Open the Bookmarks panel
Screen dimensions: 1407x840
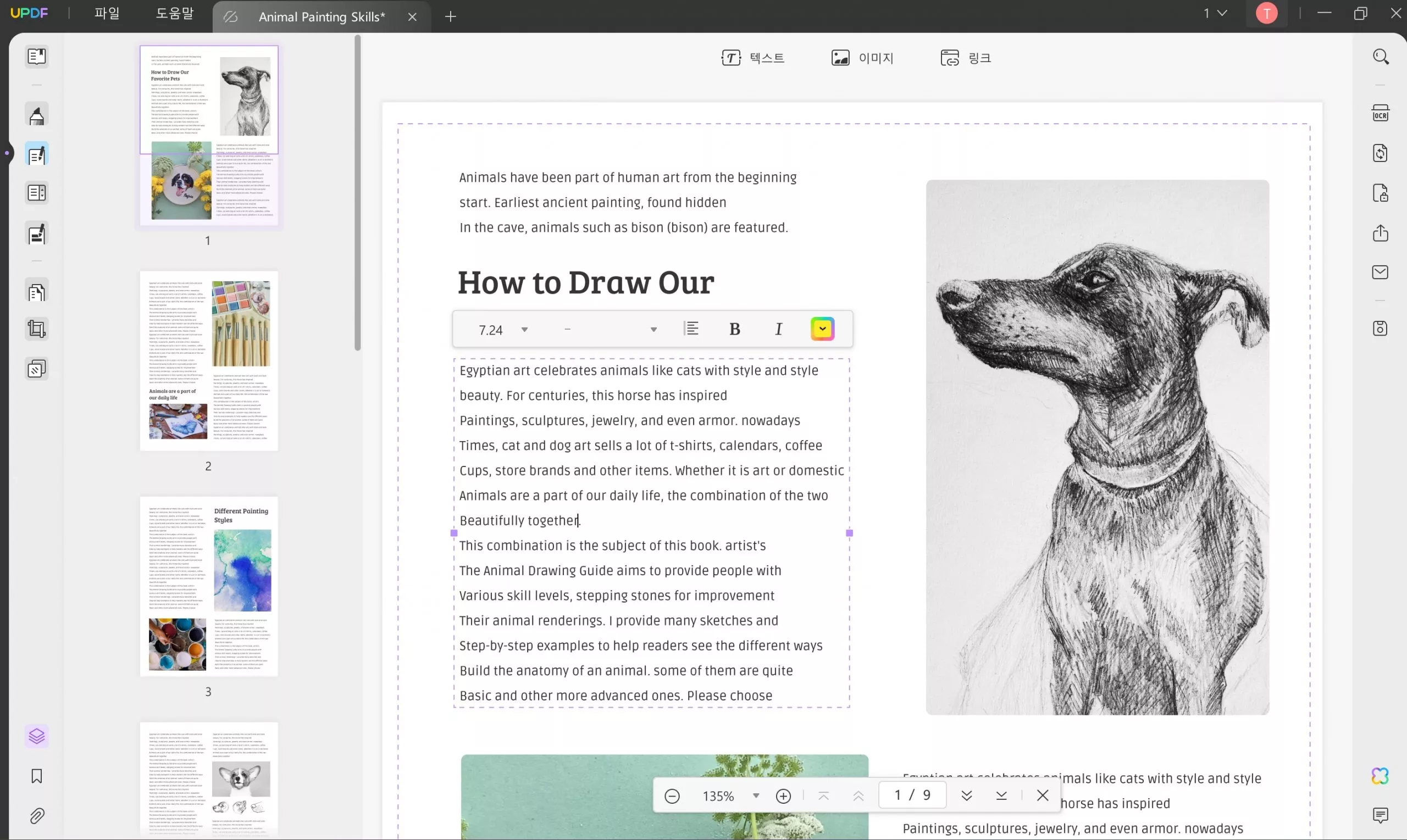[x=37, y=776]
